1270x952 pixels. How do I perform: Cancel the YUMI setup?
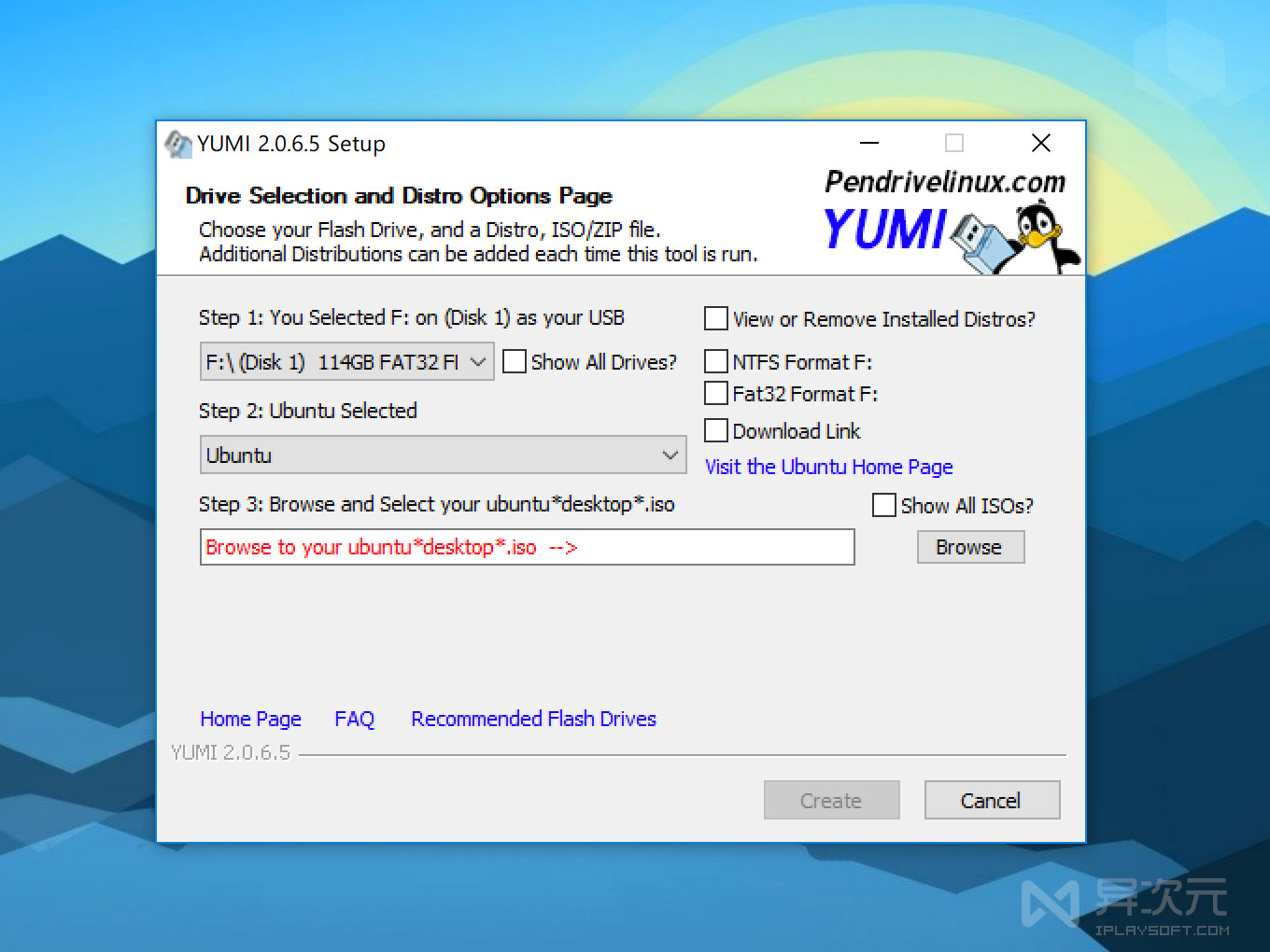coord(992,800)
